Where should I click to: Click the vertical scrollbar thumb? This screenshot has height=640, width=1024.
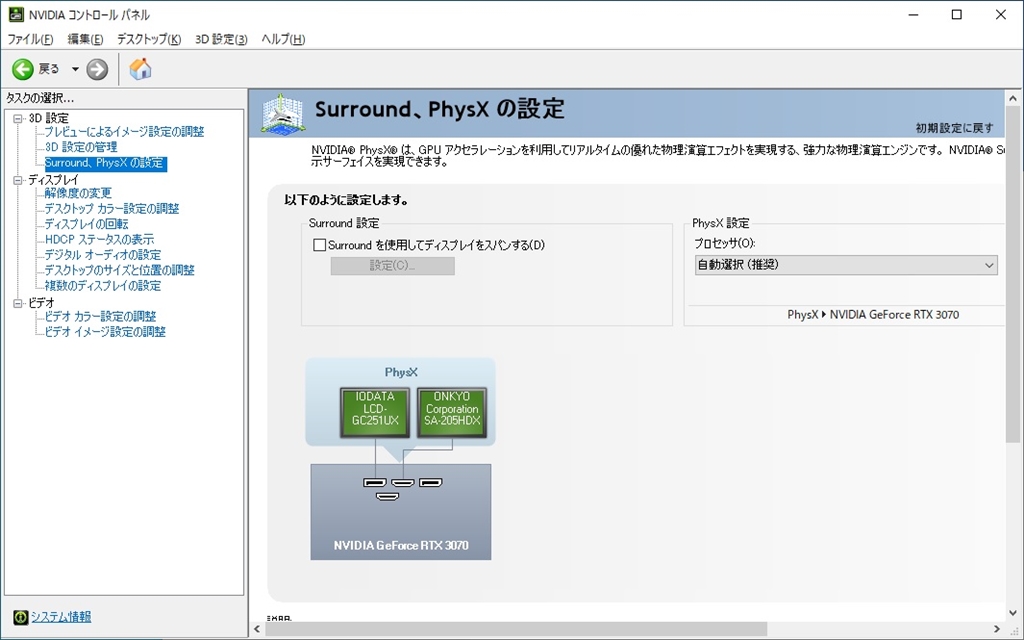(1013, 275)
